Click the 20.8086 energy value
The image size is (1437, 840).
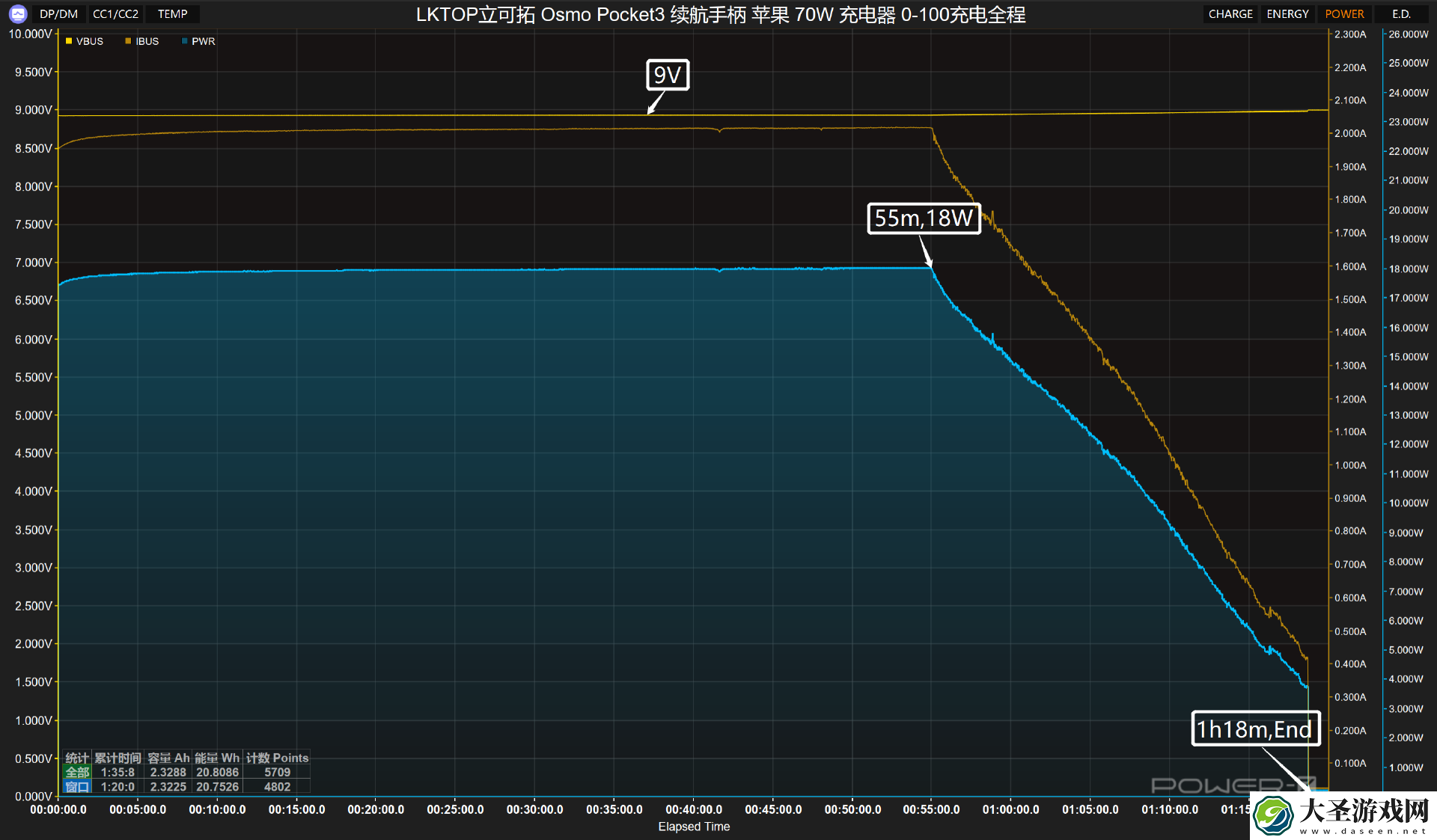(x=217, y=772)
